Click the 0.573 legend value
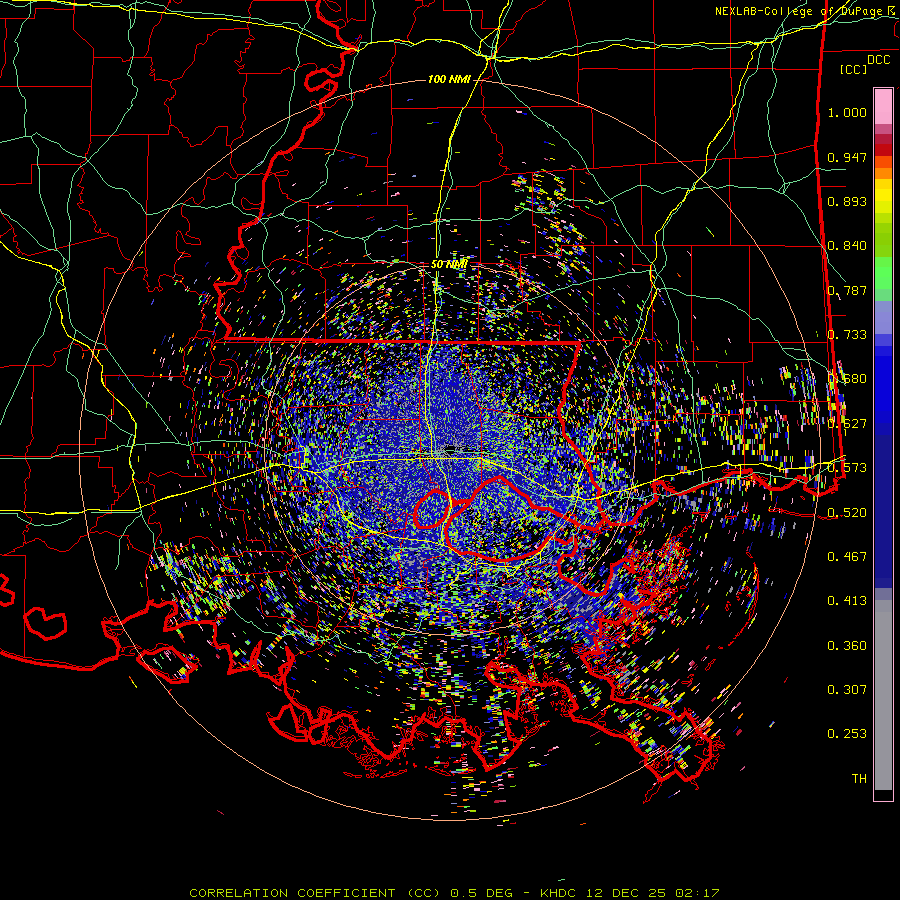Viewport: 900px width, 900px height. click(x=847, y=468)
